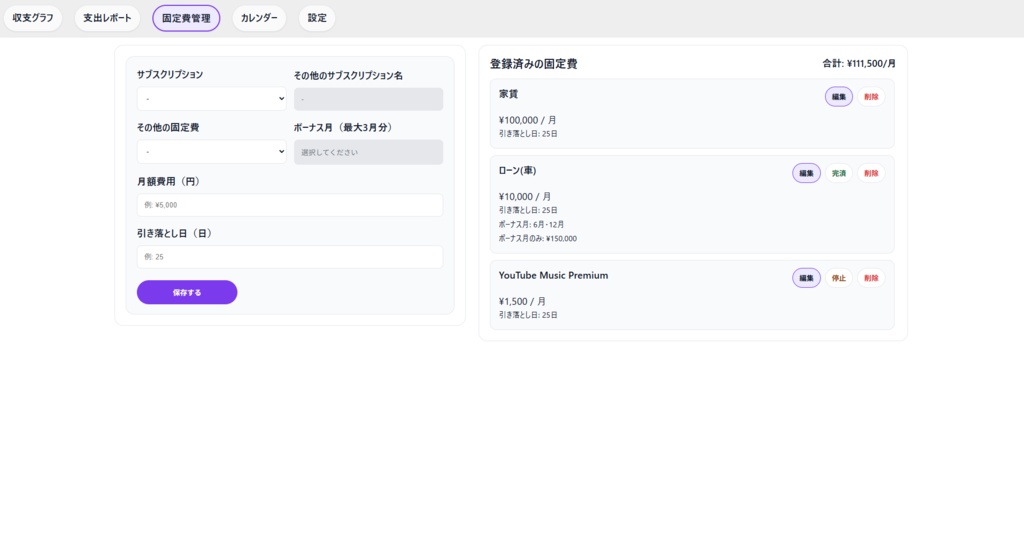Open the ボーナス月 selection field
This screenshot has width=1024, height=538.
[368, 152]
